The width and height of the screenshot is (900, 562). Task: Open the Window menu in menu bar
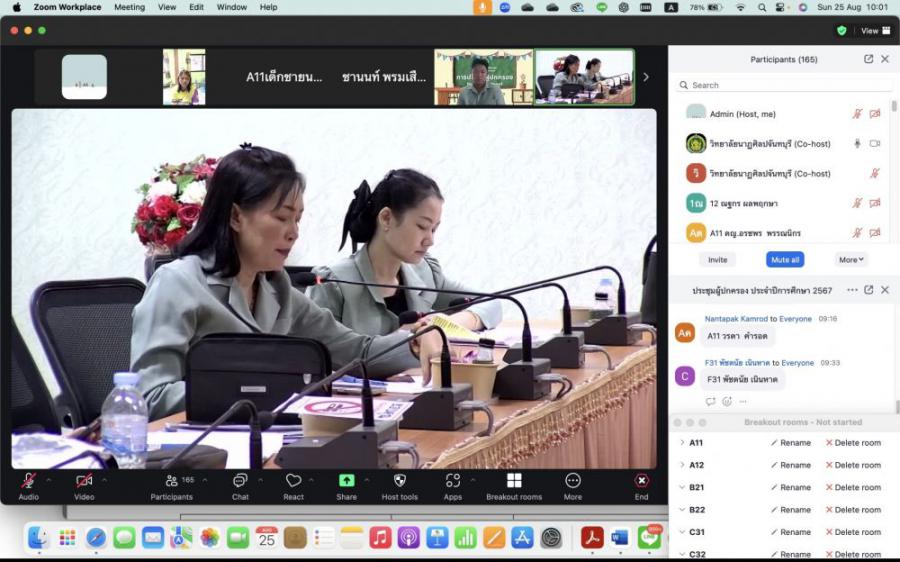tap(232, 7)
